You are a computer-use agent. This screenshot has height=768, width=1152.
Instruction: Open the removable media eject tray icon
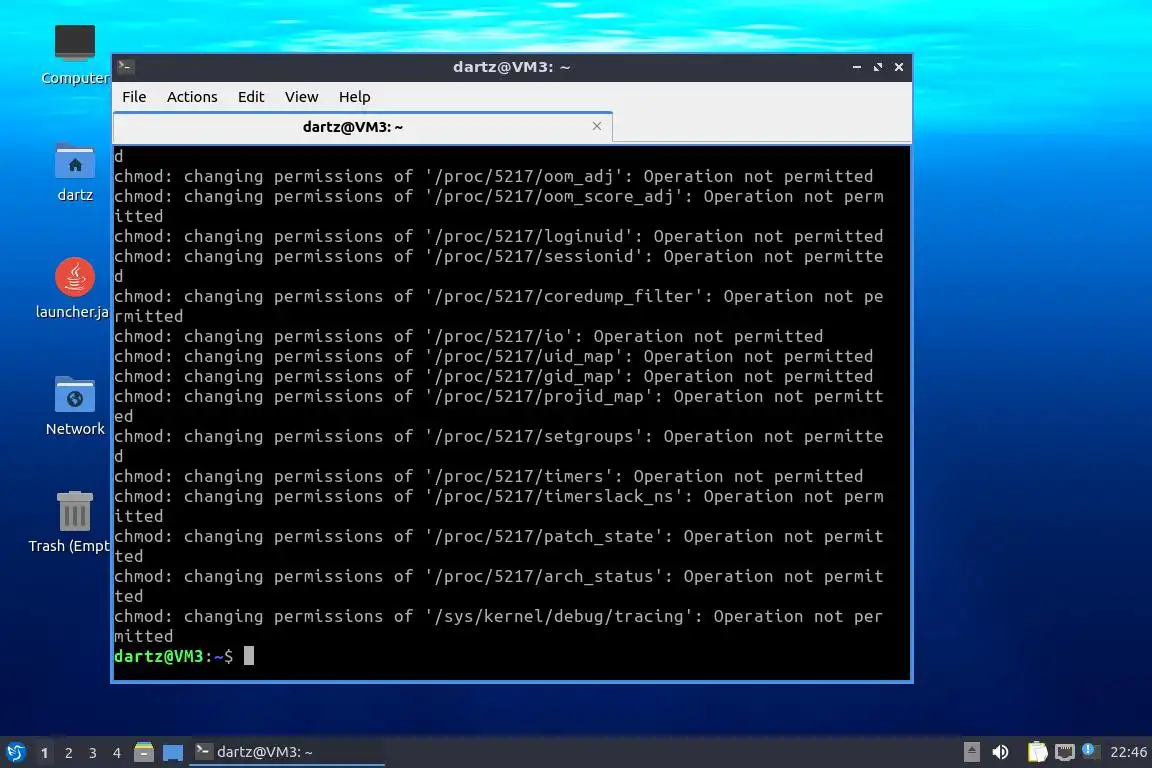[x=971, y=752]
